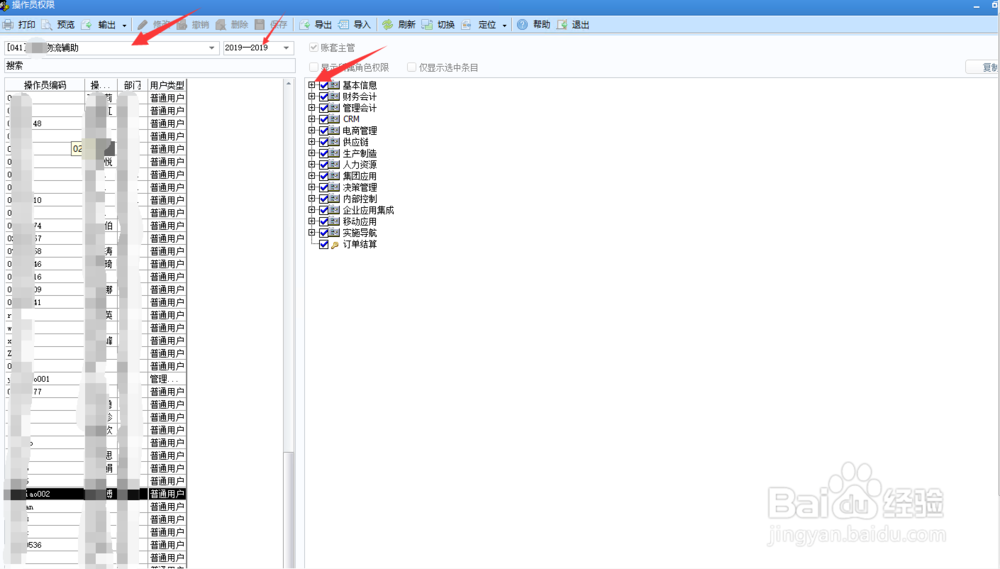Uncheck the CRM permission checkbox
The width and height of the screenshot is (1000, 569).
[x=324, y=119]
